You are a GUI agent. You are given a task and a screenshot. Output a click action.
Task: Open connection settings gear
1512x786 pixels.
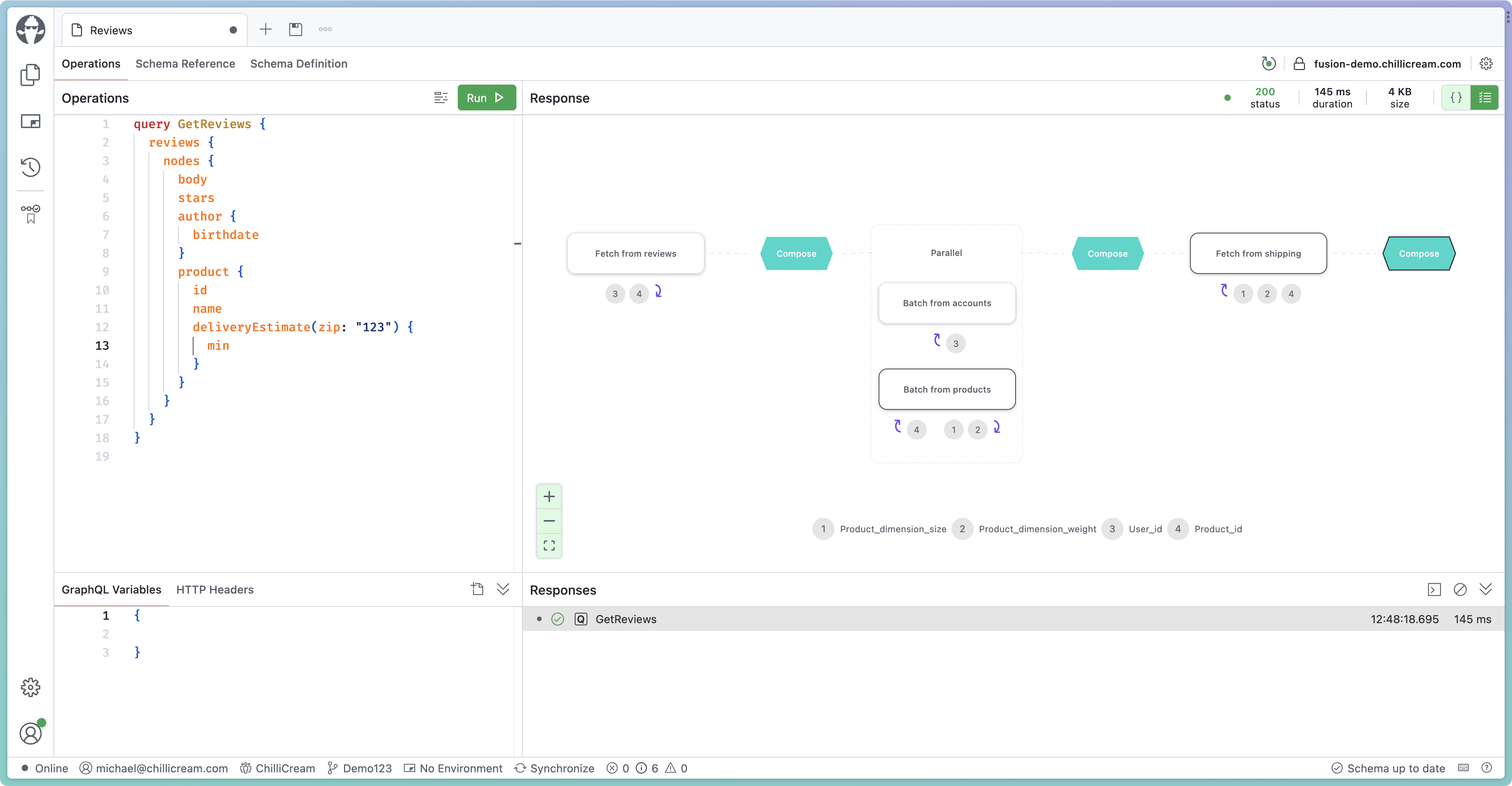pyautogui.click(x=1485, y=64)
